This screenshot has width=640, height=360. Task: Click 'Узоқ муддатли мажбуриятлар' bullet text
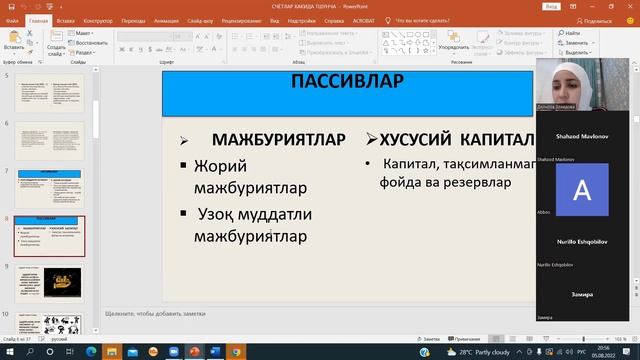point(252,225)
